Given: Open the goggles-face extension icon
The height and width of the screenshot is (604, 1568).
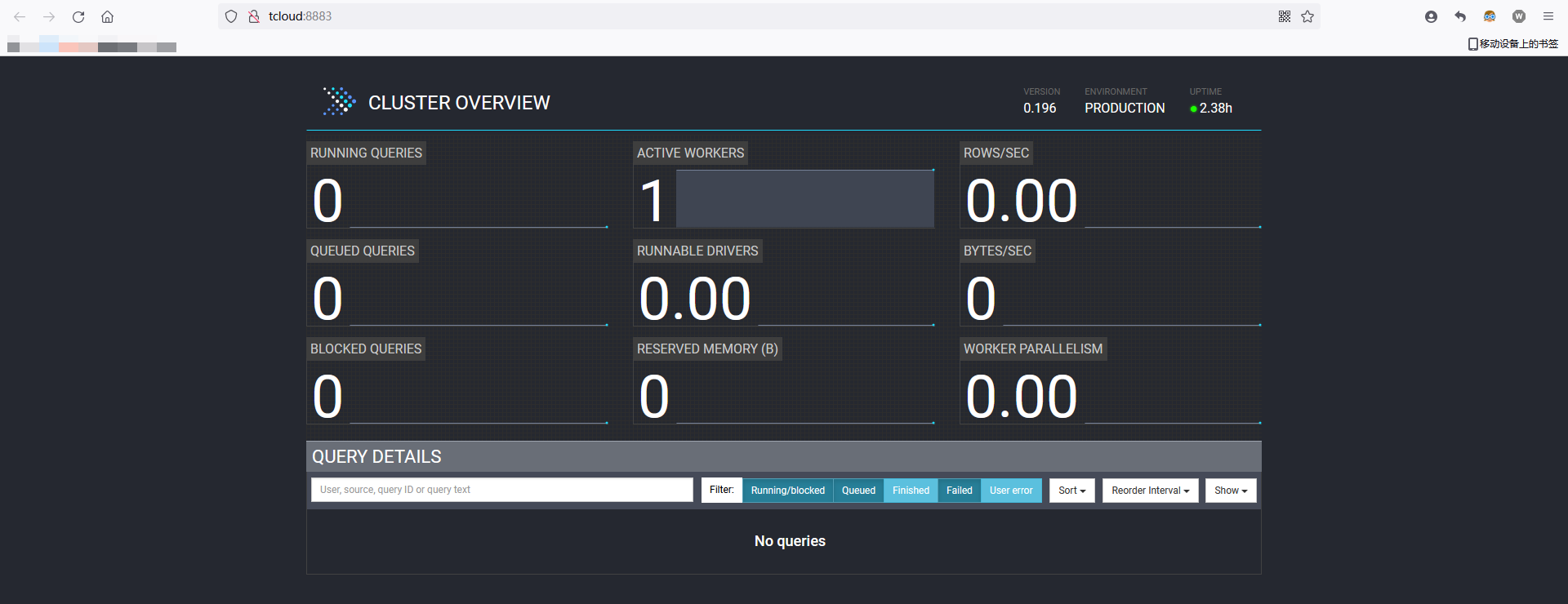Looking at the screenshot, I should (x=1490, y=16).
